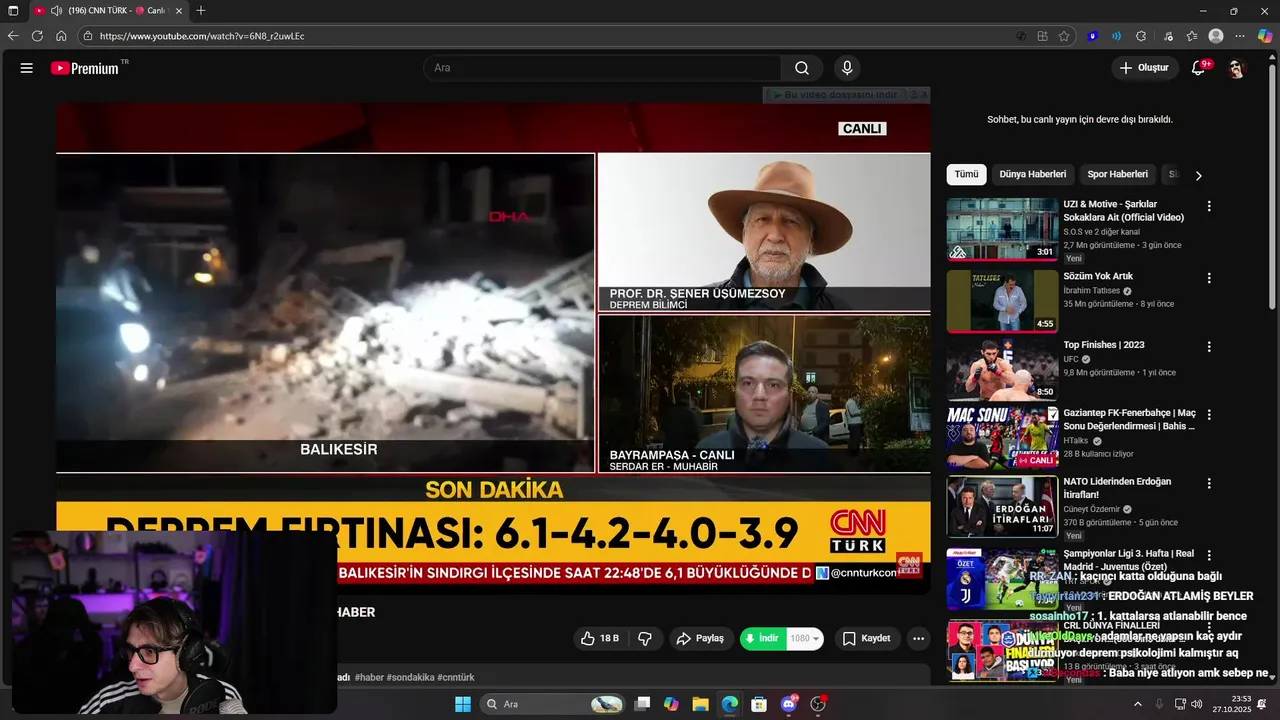Click the Oluştur create button

[1145, 68]
